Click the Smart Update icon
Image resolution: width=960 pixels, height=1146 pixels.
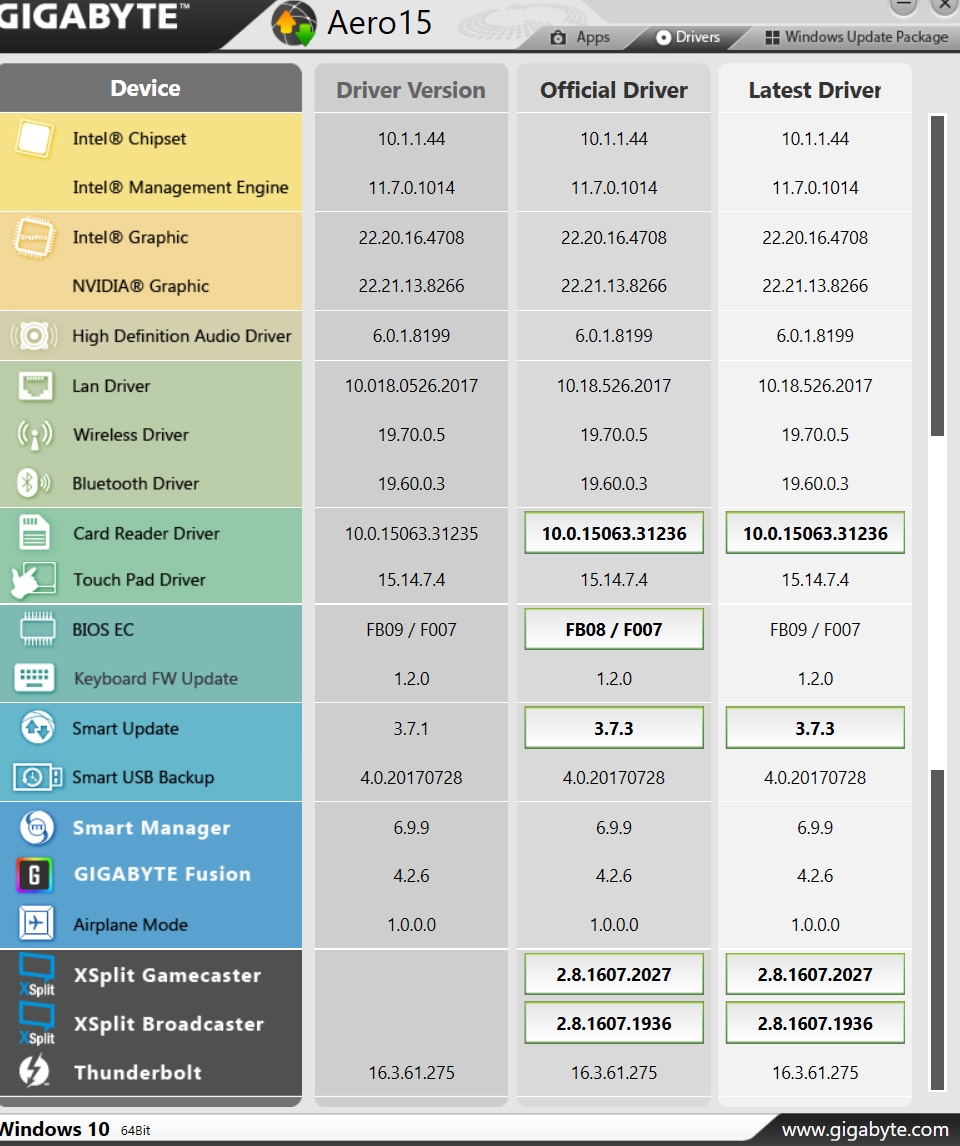[37, 728]
